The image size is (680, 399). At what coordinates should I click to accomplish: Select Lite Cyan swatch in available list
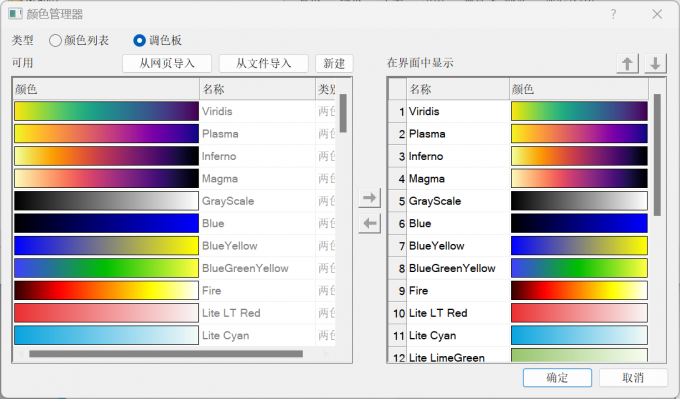coord(106,335)
